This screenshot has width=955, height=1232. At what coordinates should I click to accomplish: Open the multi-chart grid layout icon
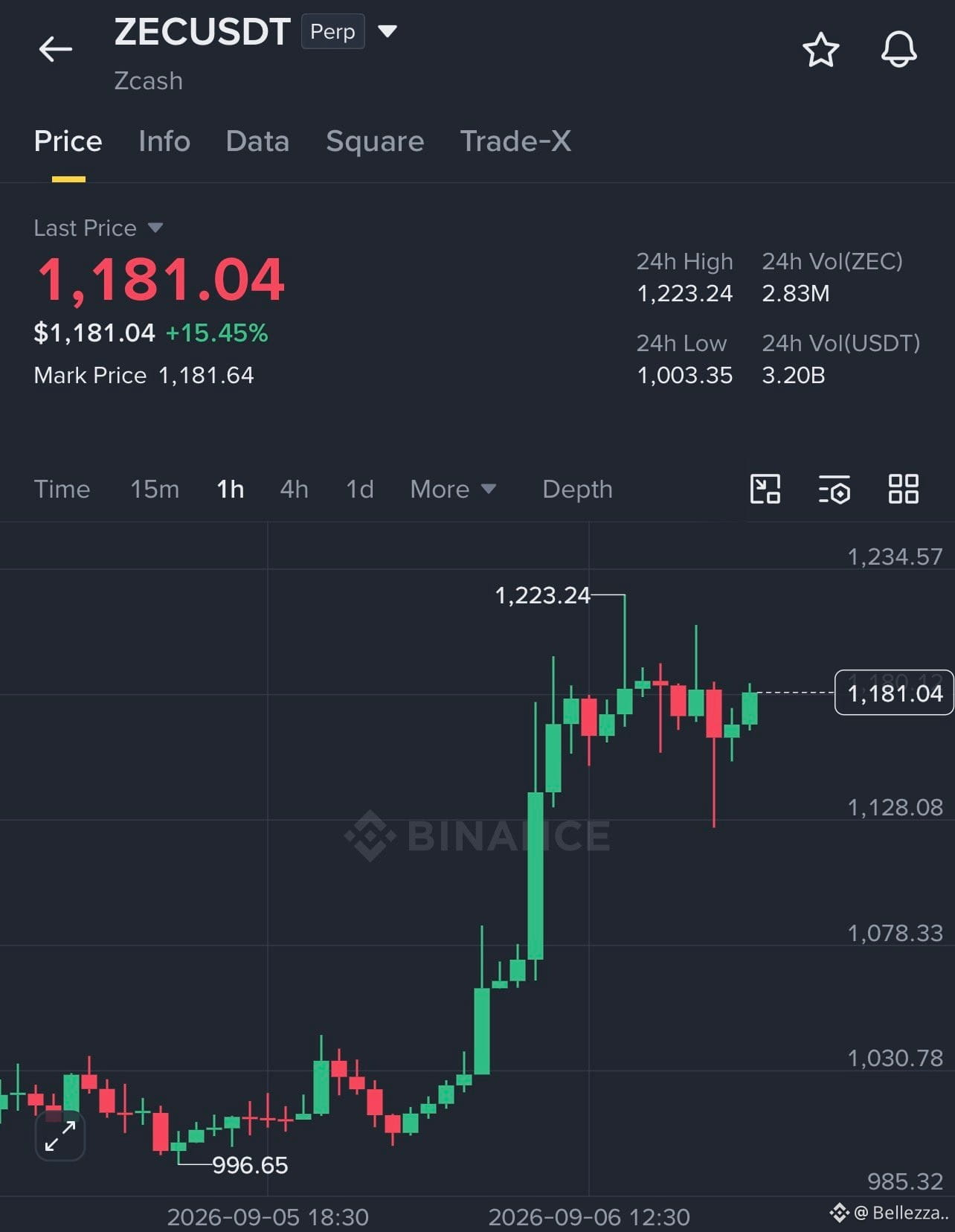pos(904,489)
